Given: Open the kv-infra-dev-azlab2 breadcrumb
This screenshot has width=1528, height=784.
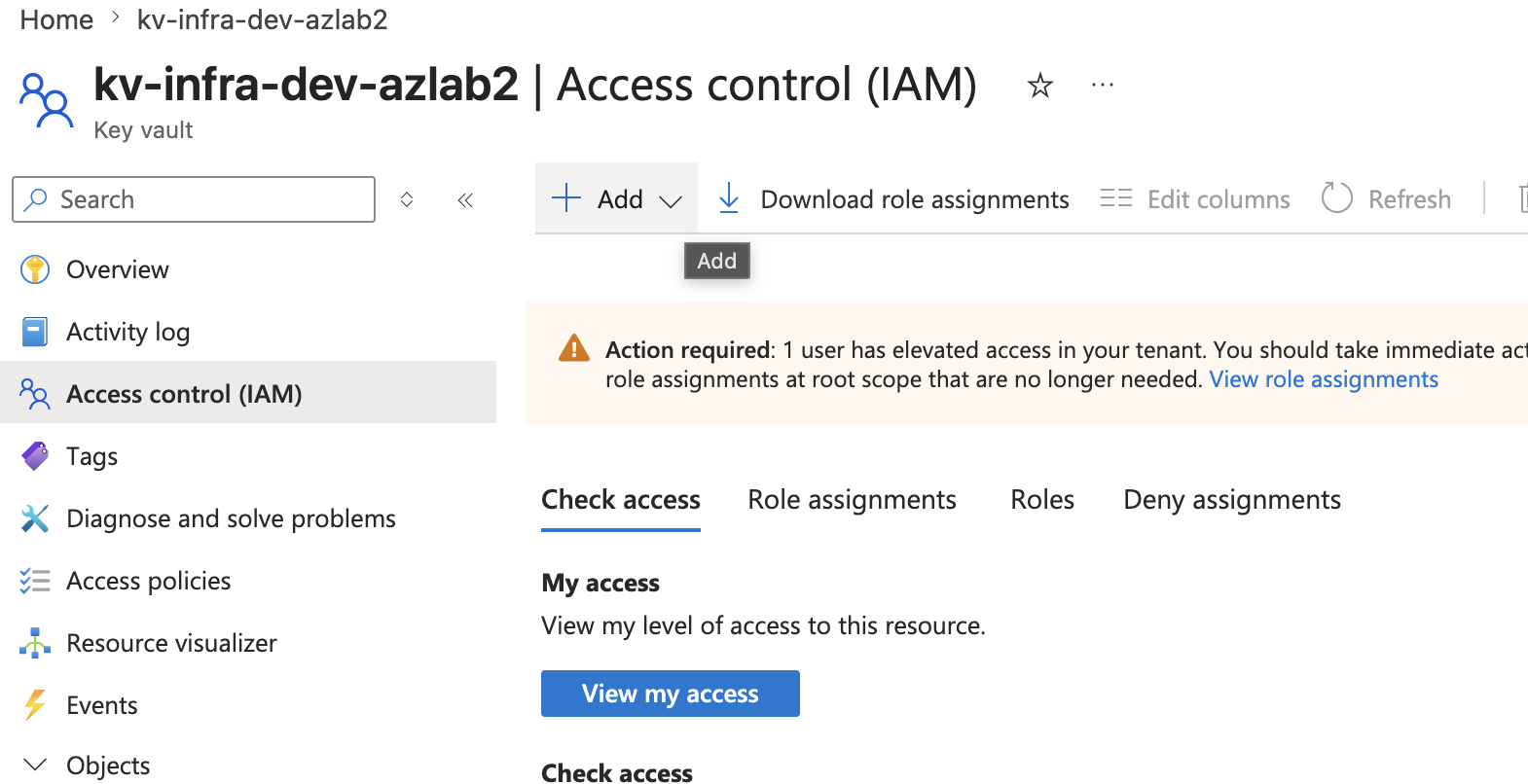Looking at the screenshot, I should (262, 19).
